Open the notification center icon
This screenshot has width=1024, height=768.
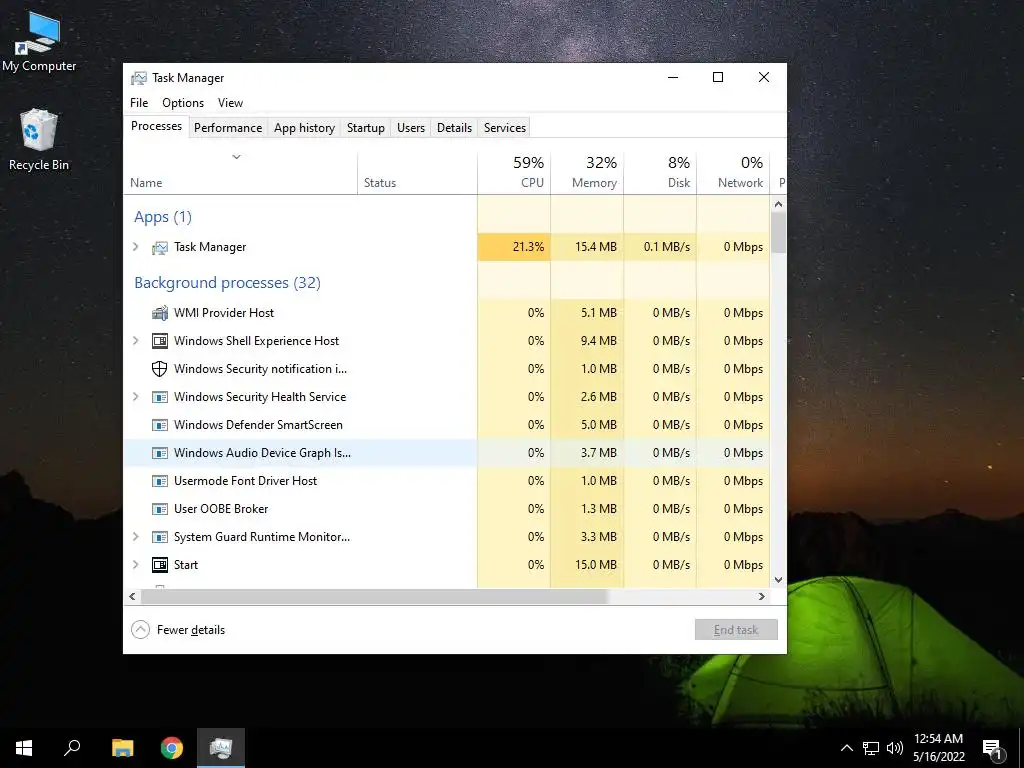point(993,749)
